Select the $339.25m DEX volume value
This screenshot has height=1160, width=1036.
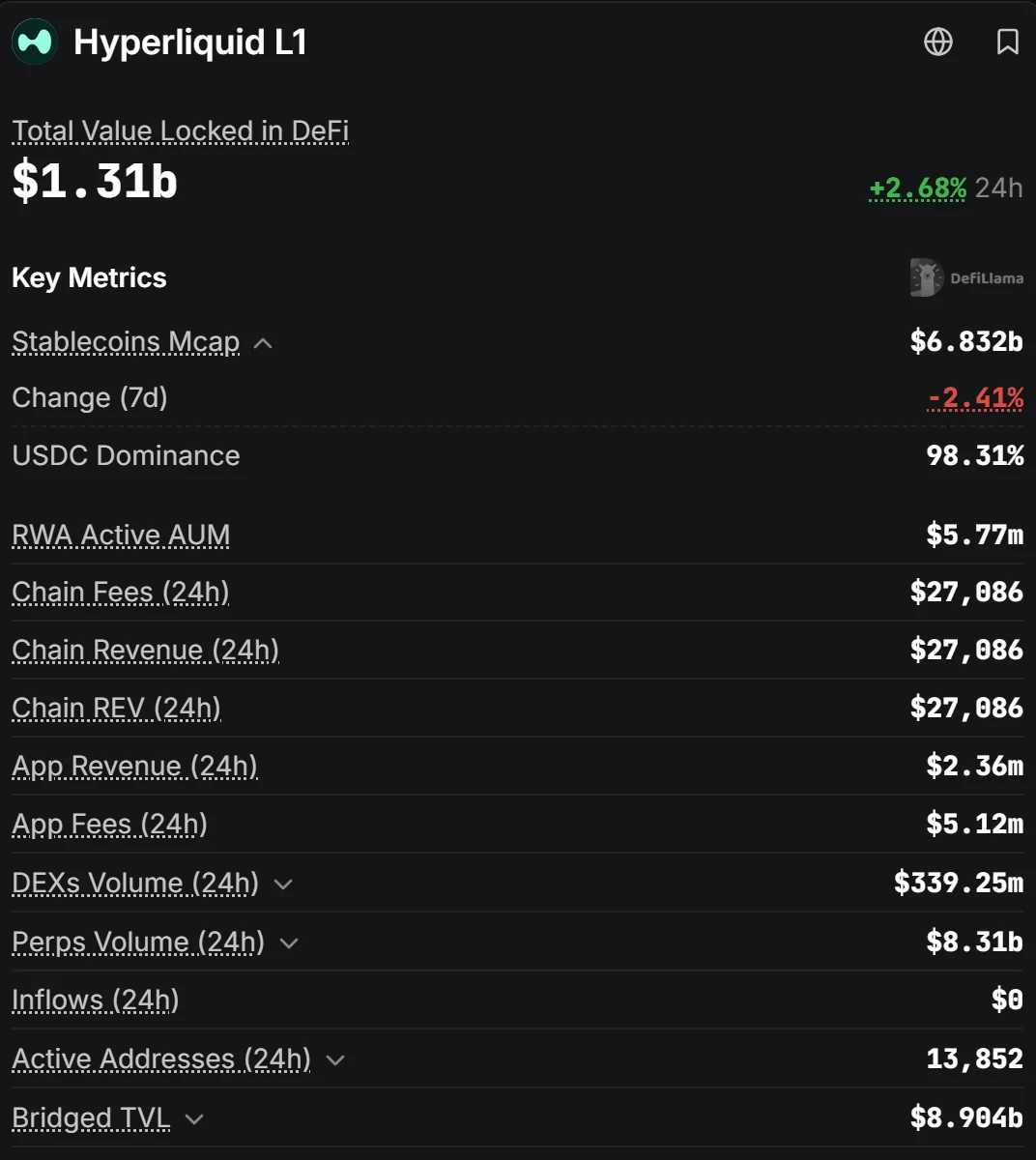(959, 883)
